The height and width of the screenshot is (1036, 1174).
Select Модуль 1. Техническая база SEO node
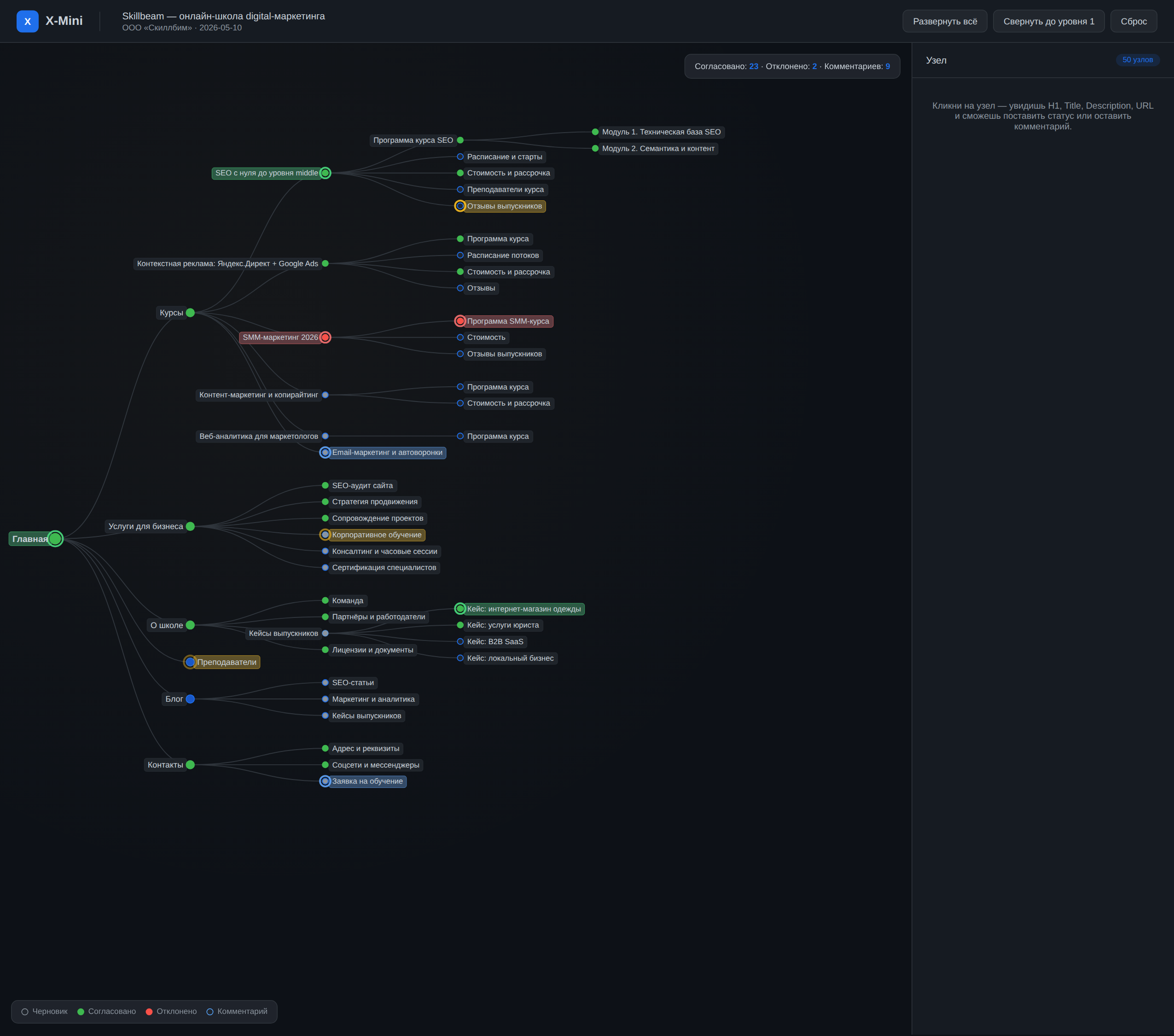661,132
